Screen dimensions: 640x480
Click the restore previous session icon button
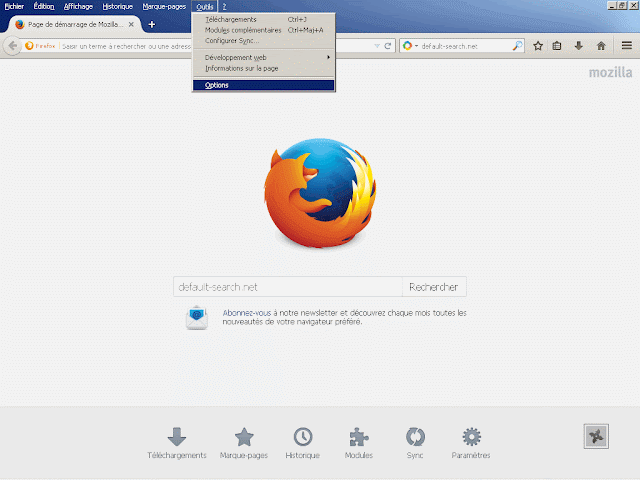[x=596, y=436]
